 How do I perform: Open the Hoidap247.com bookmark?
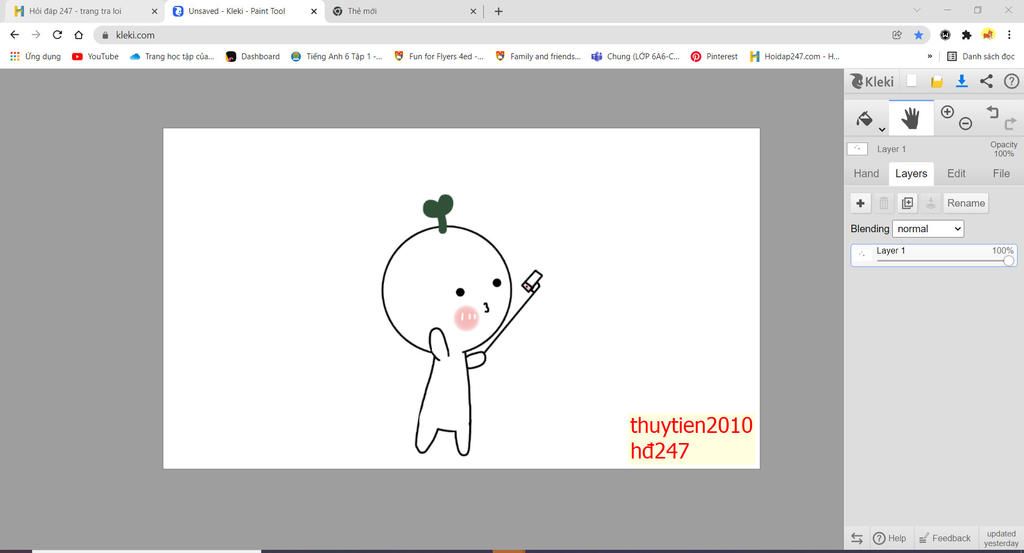[795, 56]
